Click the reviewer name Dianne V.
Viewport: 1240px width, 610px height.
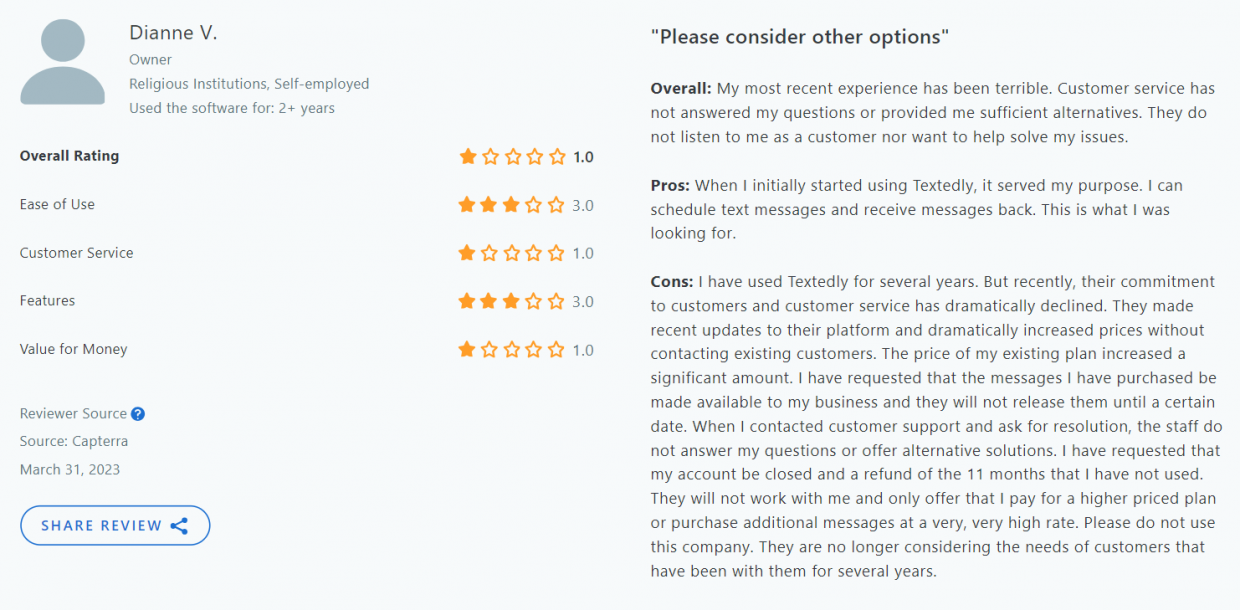point(173,32)
